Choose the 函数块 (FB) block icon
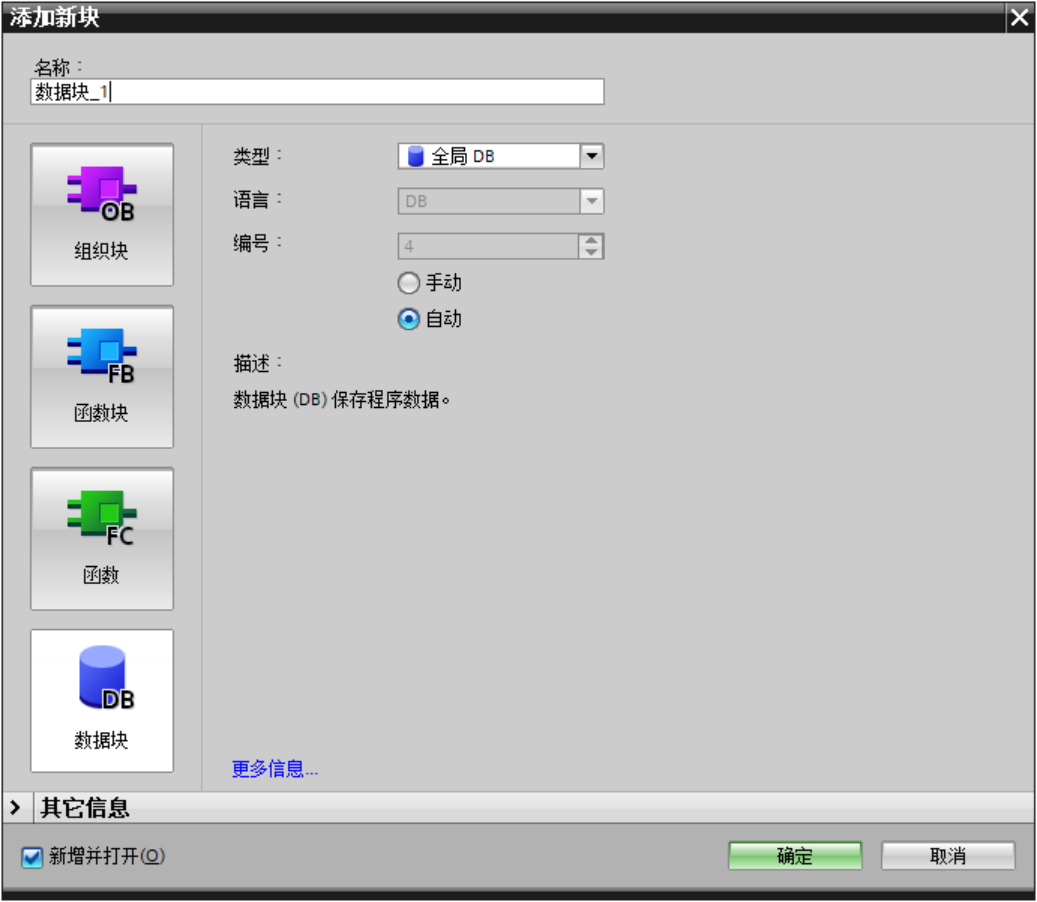Screen dimensions: 1037x902 102,376
